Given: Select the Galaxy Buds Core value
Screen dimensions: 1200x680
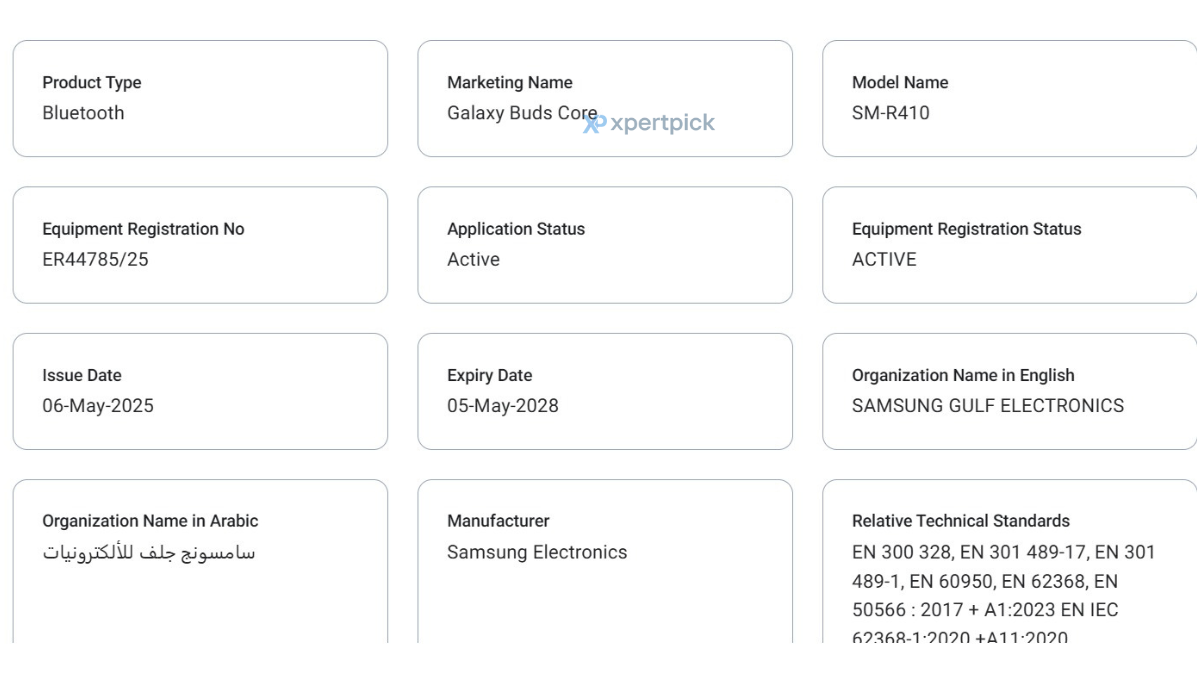Looking at the screenshot, I should (x=522, y=113).
